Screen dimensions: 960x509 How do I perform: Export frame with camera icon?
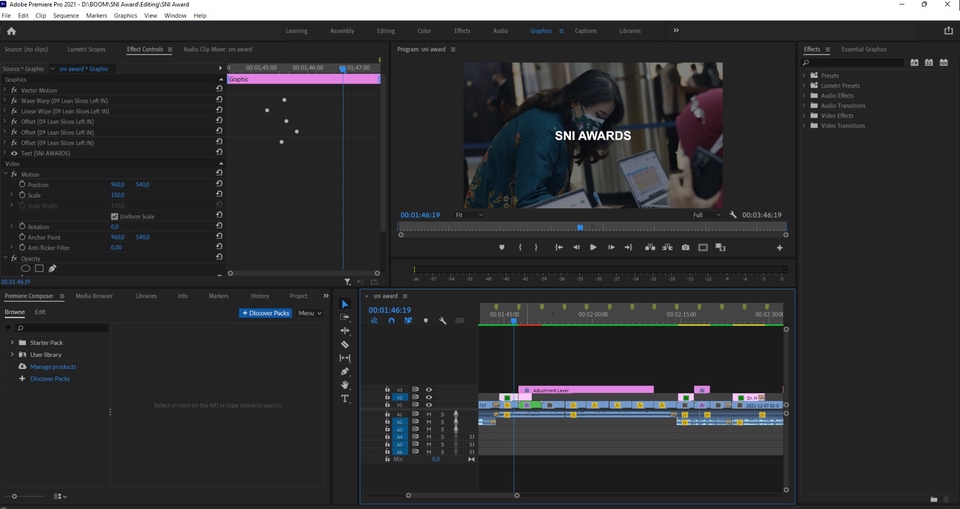point(685,247)
